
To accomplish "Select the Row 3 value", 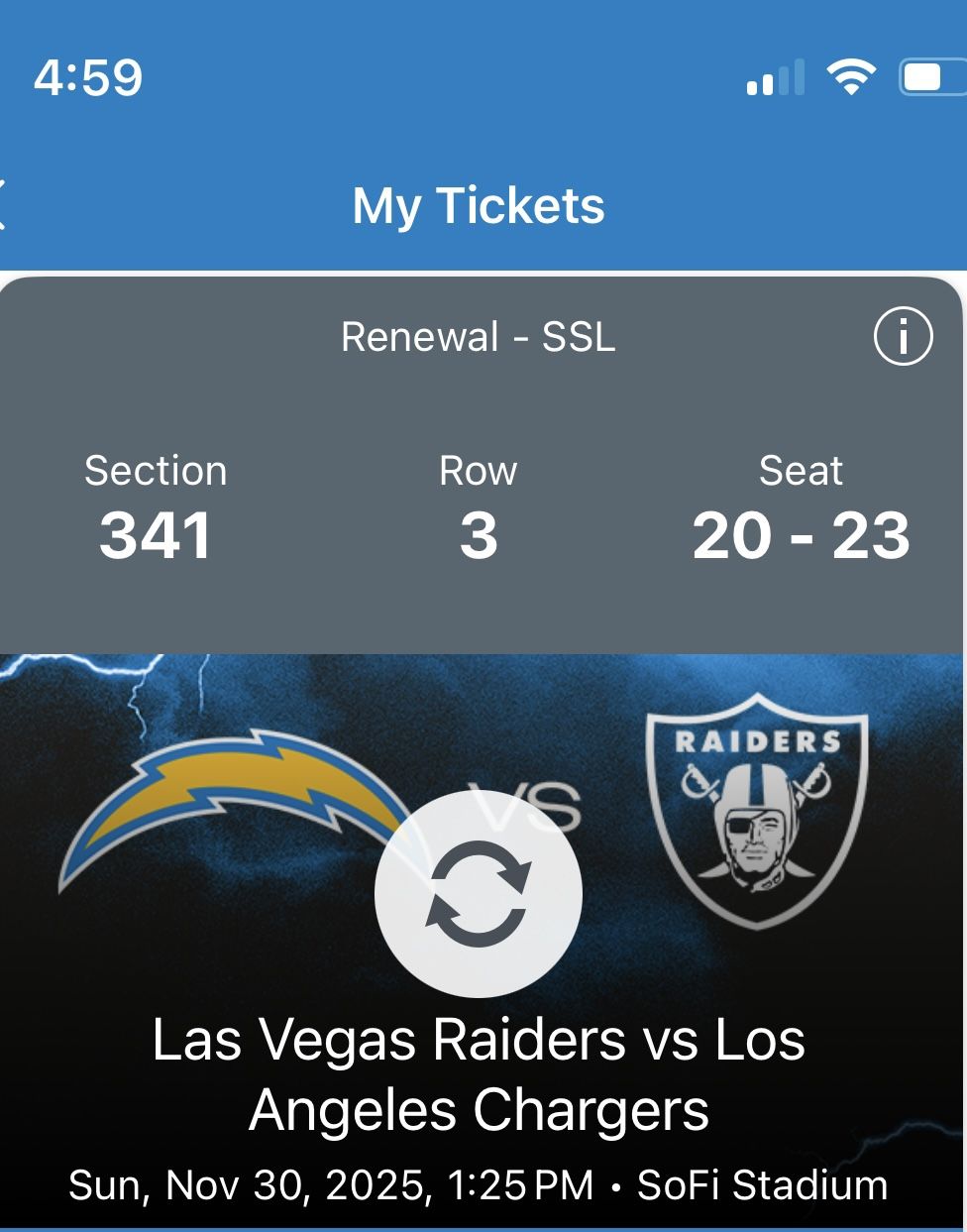I will click(x=479, y=536).
